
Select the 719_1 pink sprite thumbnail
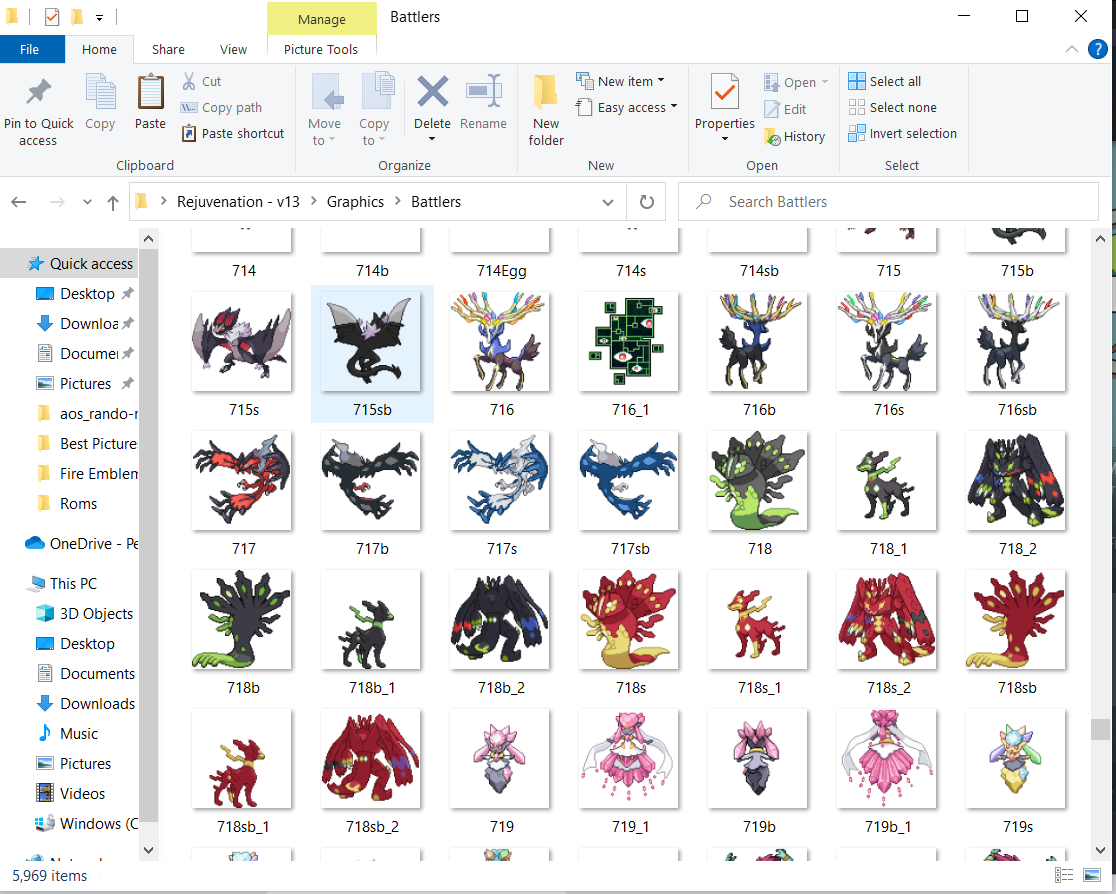629,759
